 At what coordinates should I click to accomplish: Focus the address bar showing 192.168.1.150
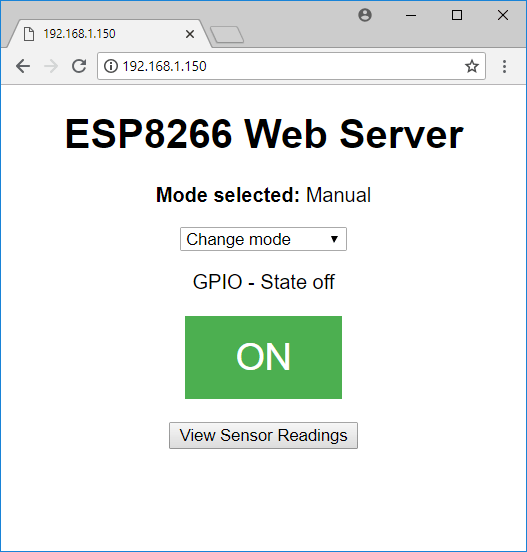tap(291, 66)
